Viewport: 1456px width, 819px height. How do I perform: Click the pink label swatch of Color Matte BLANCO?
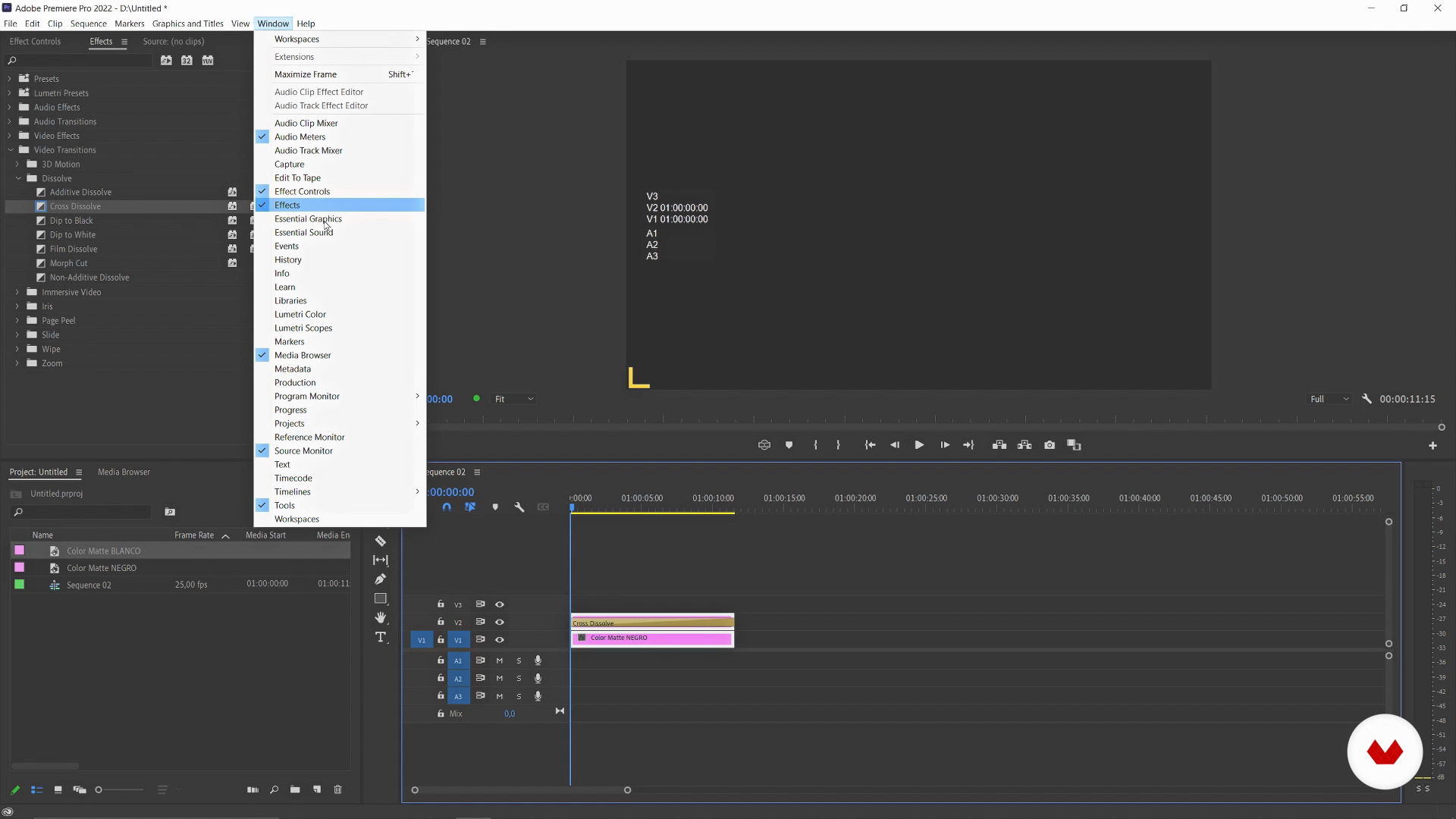coord(20,551)
